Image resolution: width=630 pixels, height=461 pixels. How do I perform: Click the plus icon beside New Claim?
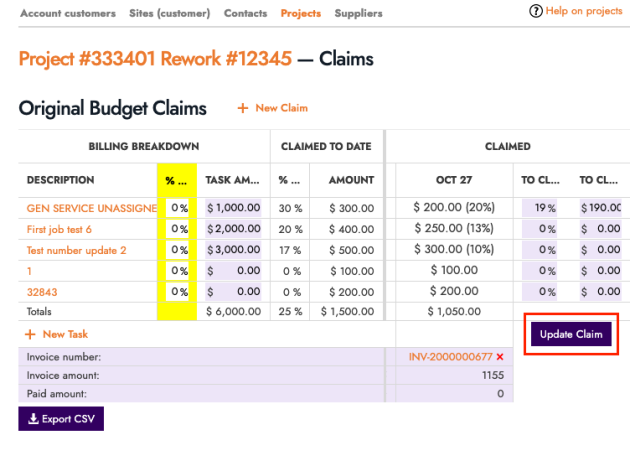coord(242,108)
